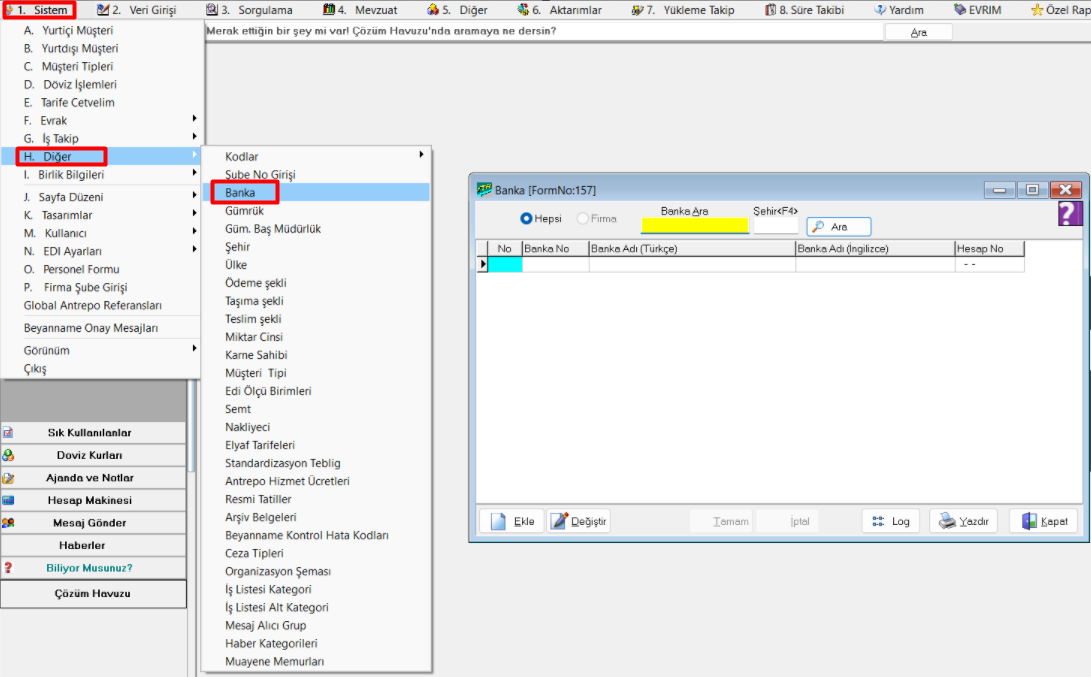Screen dimensions: 1091x677
Task: Click the Süre Takibi menu icon
Action: click(x=771, y=10)
